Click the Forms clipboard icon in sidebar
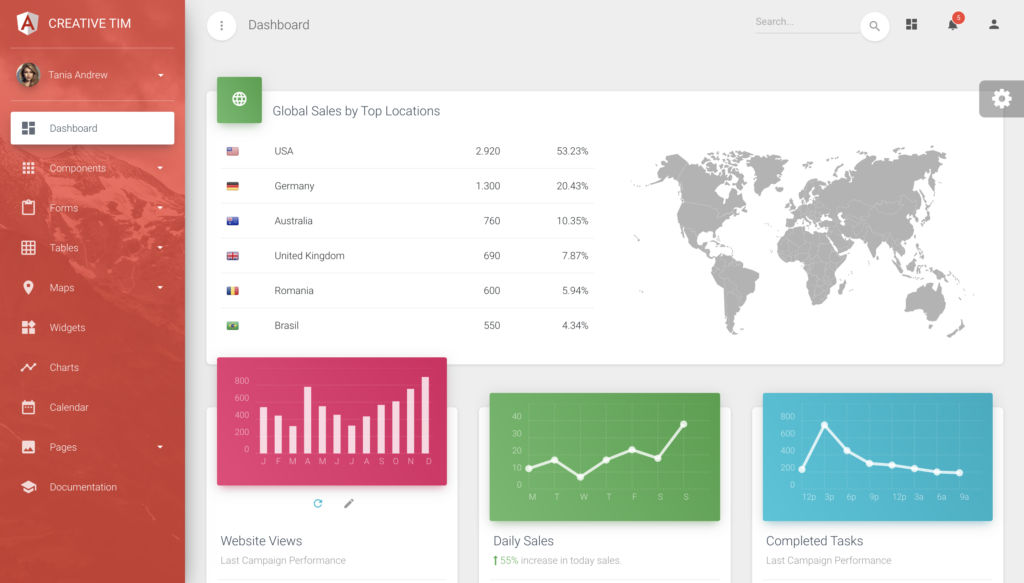 [x=30, y=207]
